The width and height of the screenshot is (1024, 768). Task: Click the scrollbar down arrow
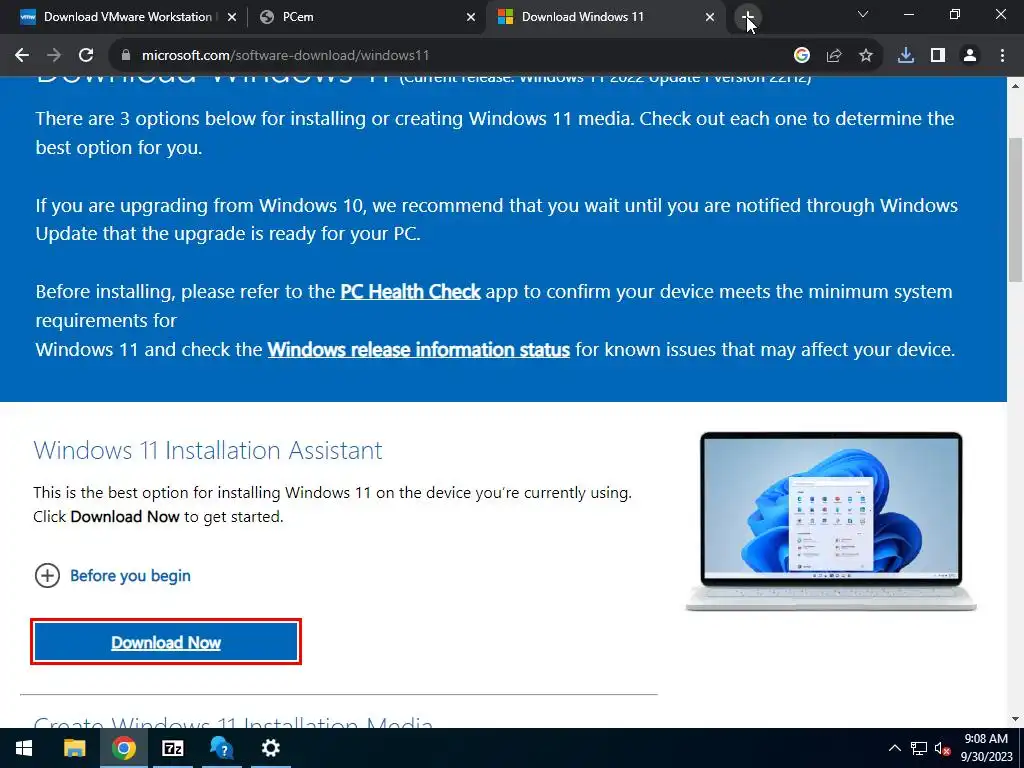click(1015, 719)
